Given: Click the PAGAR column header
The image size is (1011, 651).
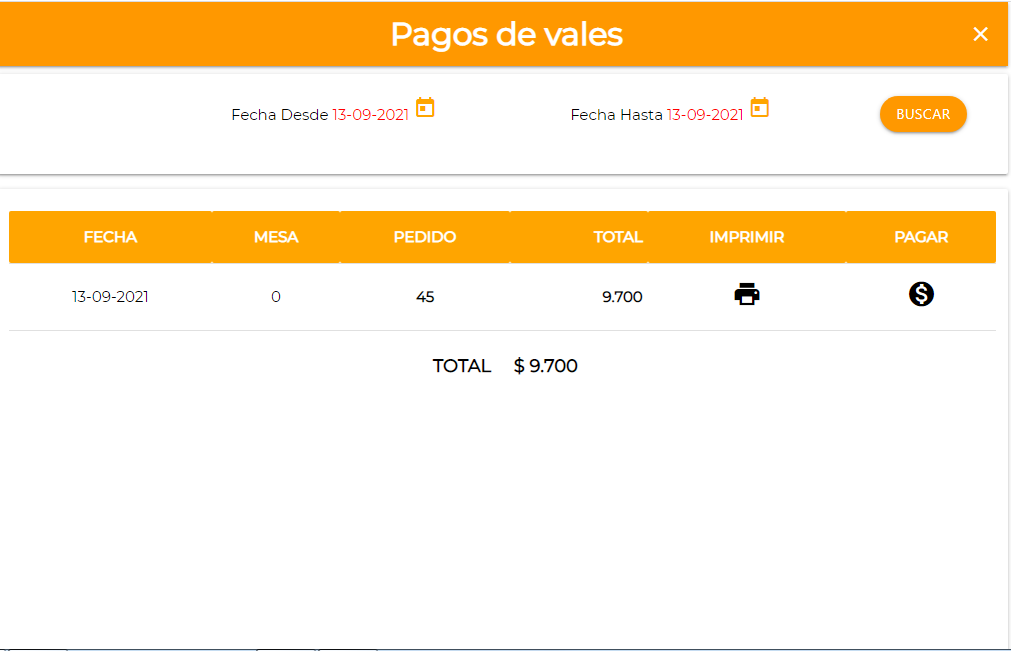Looking at the screenshot, I should coord(921,237).
